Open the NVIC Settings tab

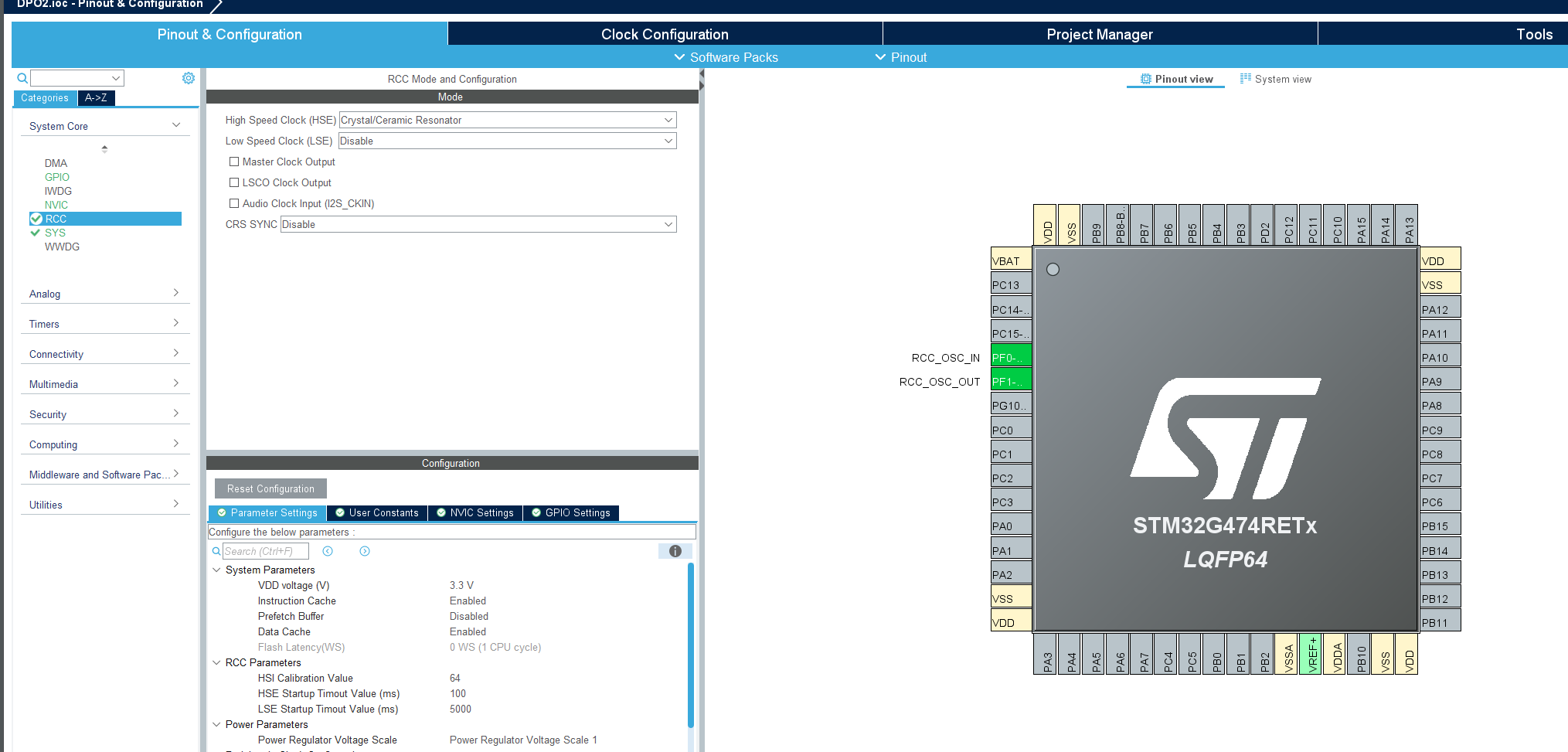[x=474, y=512]
